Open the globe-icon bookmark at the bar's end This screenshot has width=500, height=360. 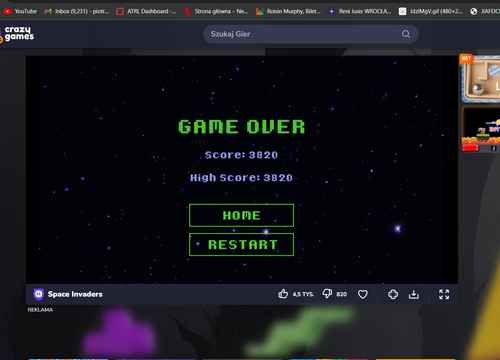(485, 11)
